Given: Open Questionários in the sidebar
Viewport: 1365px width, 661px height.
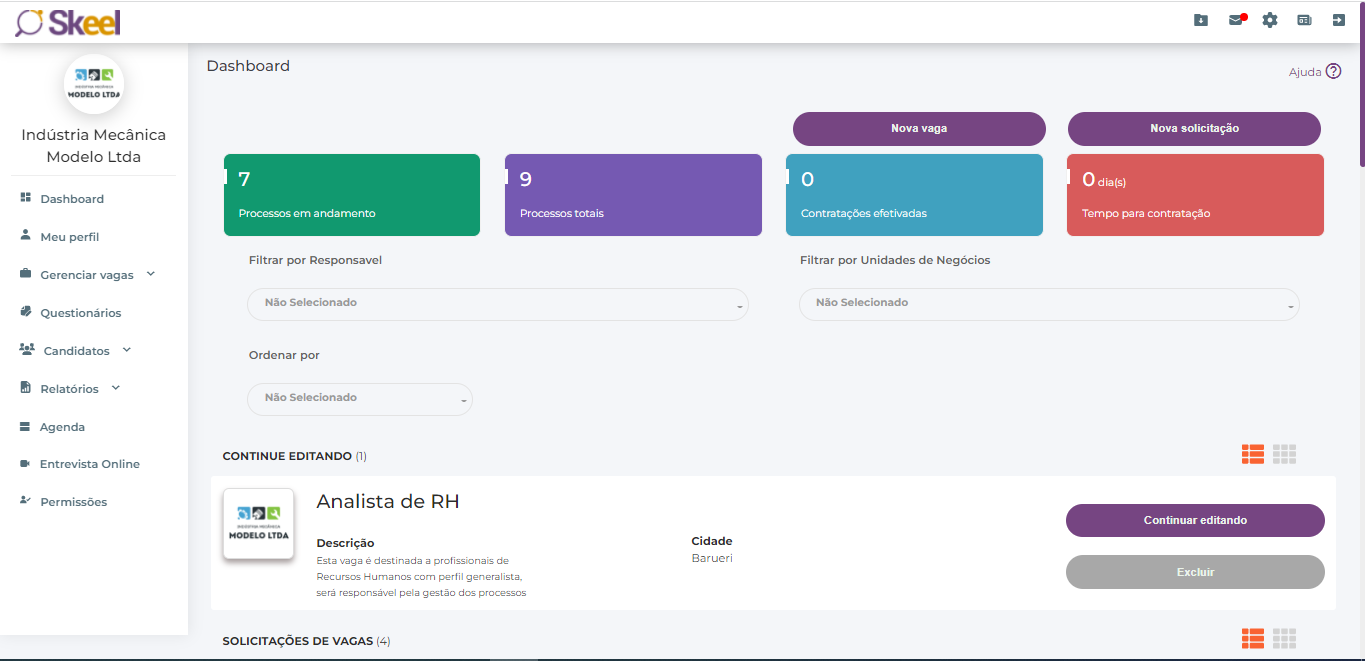Looking at the screenshot, I should [x=80, y=313].
